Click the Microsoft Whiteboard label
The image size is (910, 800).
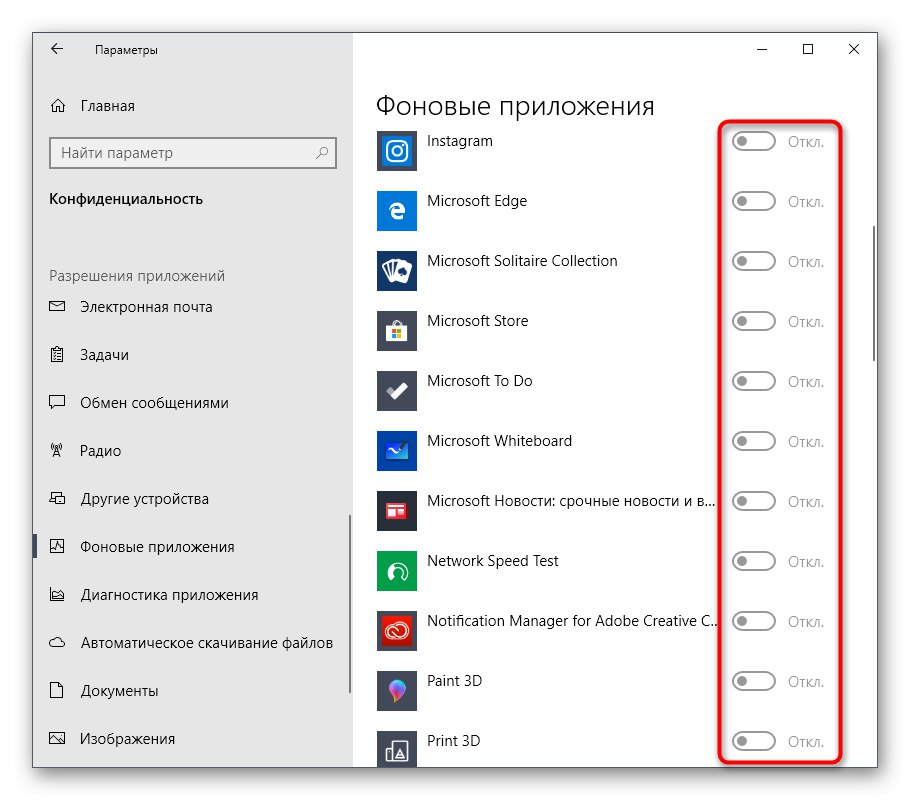coord(500,441)
